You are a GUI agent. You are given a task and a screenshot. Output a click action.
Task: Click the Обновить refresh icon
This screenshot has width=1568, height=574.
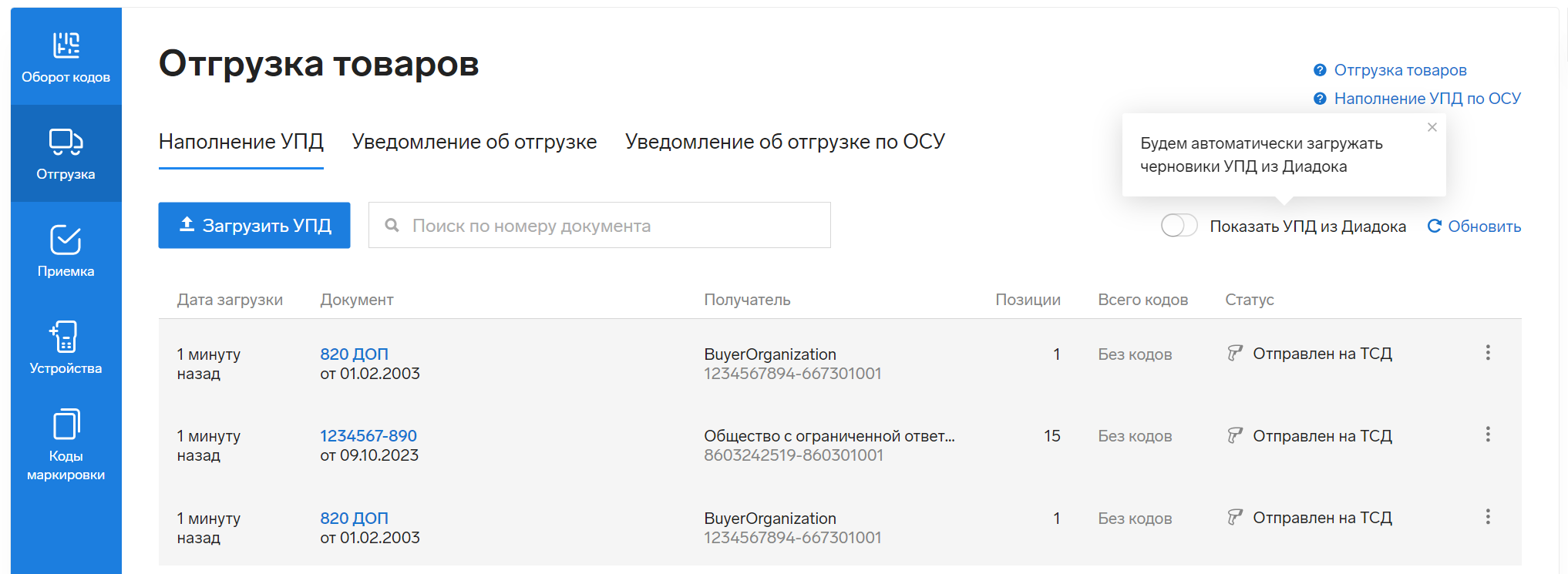tap(1434, 226)
